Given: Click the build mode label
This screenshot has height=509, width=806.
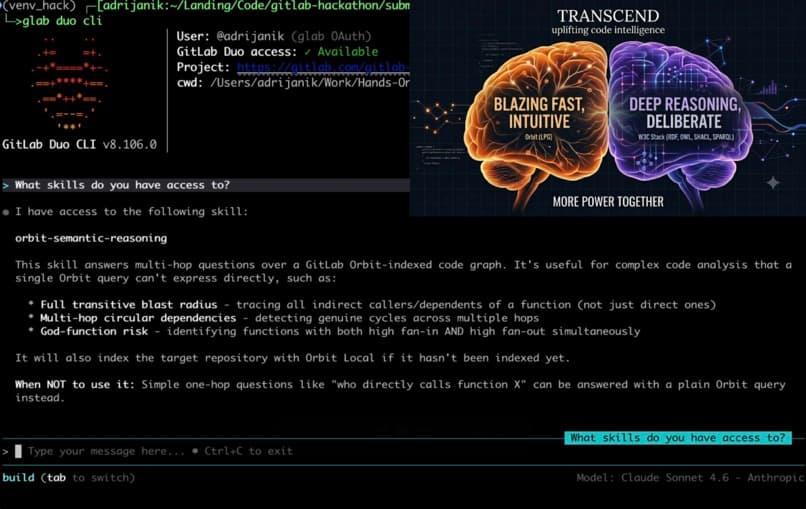Looking at the screenshot, I should click(x=18, y=478).
